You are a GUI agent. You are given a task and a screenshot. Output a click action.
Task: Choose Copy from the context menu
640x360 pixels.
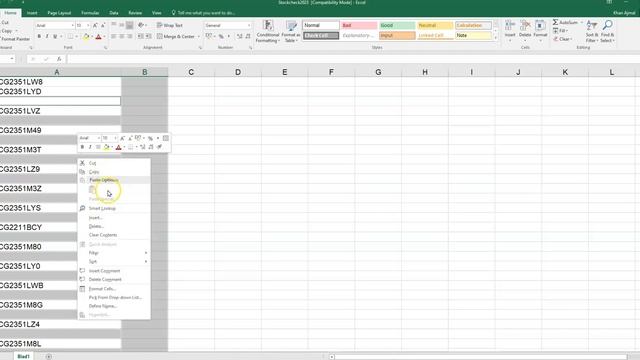coord(114,172)
